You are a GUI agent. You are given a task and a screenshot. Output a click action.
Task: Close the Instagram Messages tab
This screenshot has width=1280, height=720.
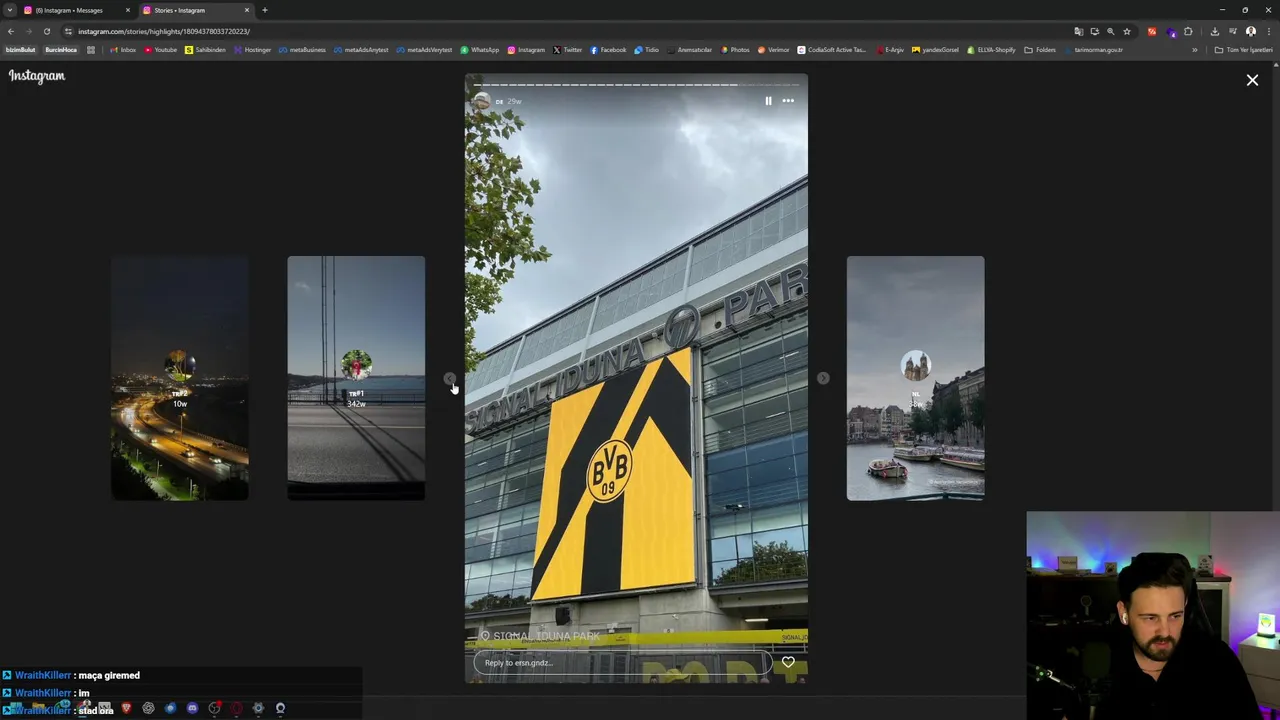click(x=127, y=10)
